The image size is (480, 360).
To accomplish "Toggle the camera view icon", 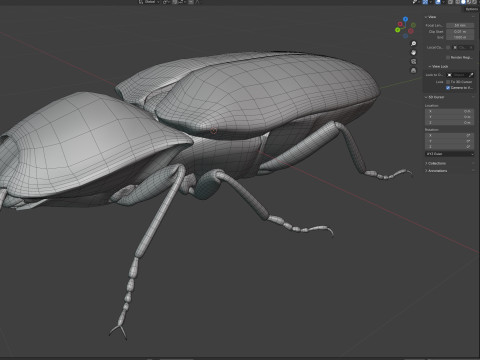I will pos(414,62).
